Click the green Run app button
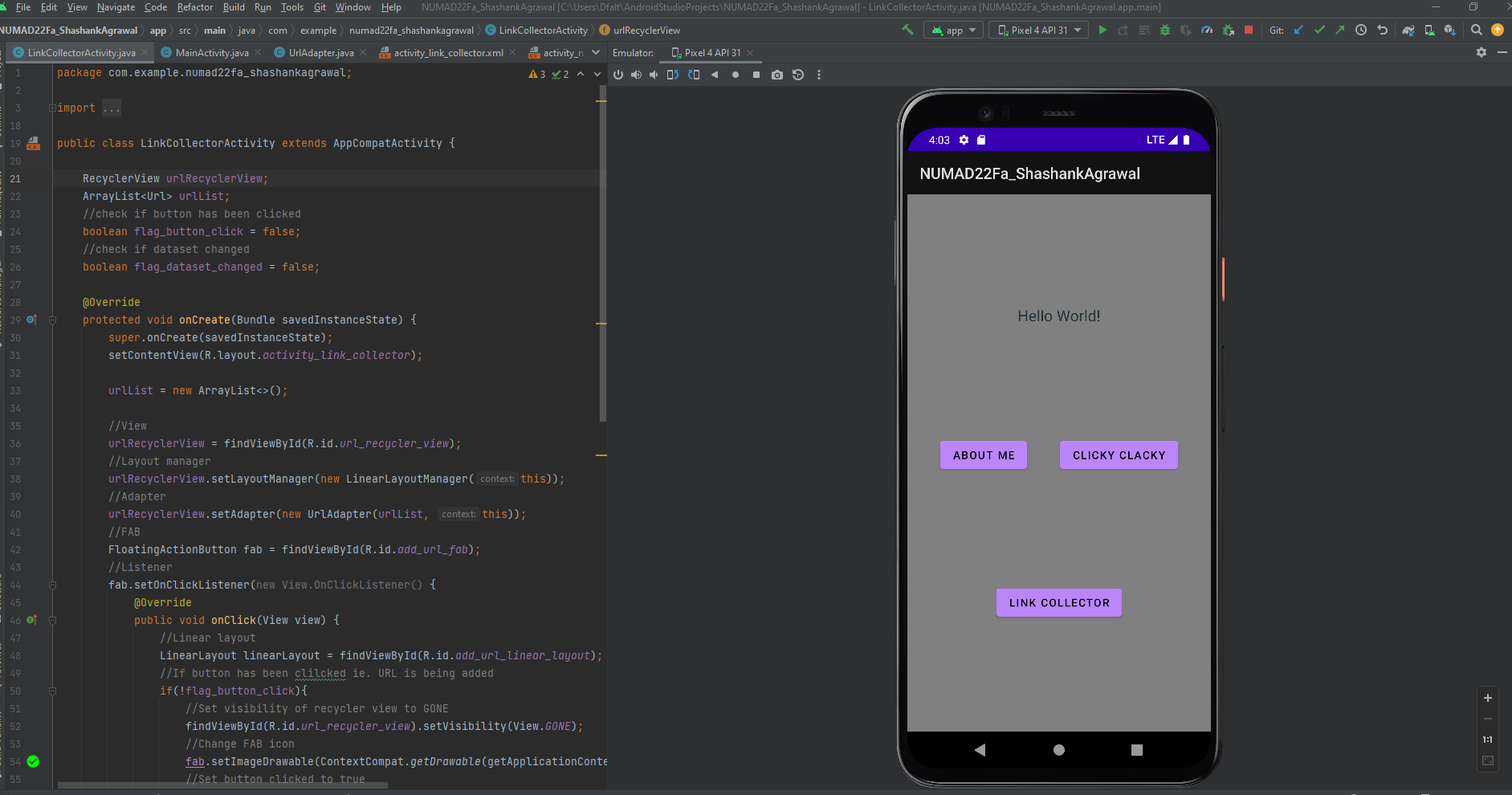Viewport: 1512px width, 795px height. [1102, 31]
